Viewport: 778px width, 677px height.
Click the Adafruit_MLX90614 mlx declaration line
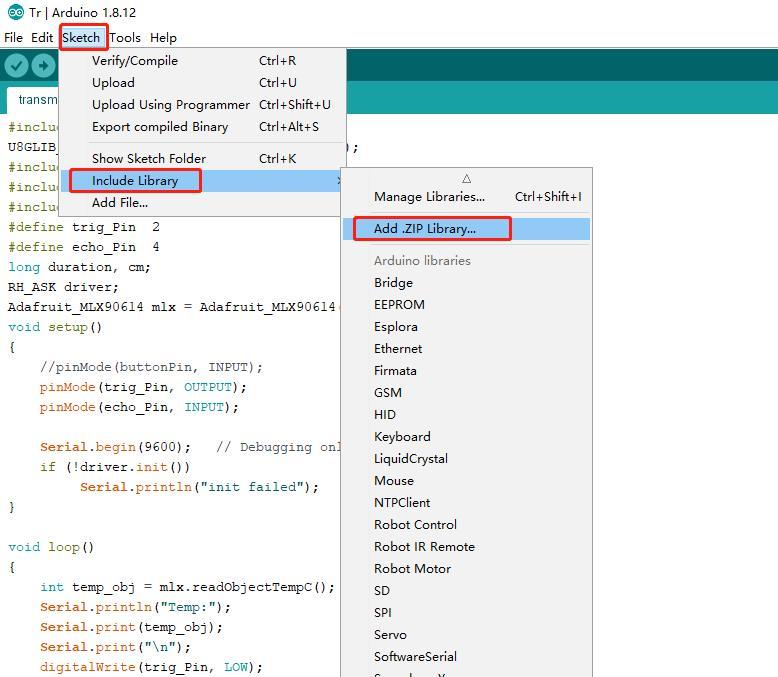(x=174, y=307)
